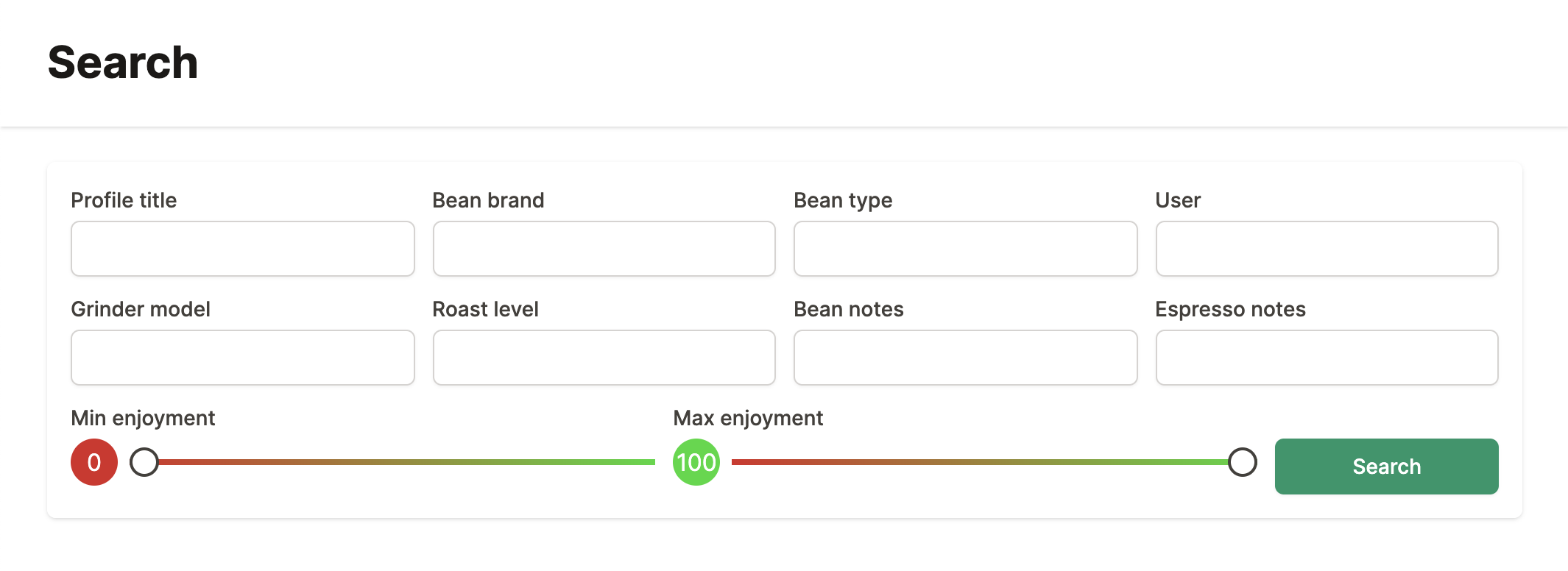The image size is (1568, 571).
Task: Click the Min enjoyment label
Action: tap(143, 418)
